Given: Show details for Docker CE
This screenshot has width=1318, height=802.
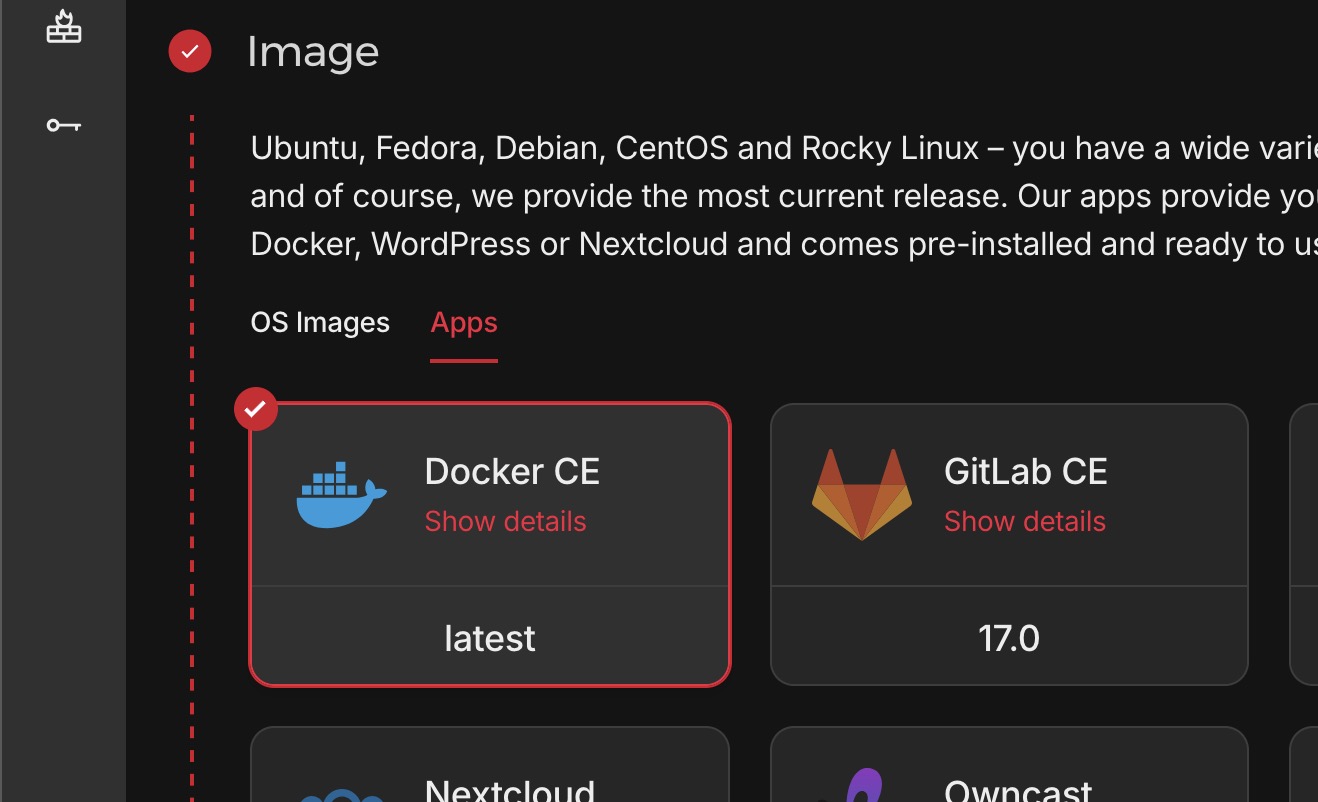Looking at the screenshot, I should click(x=505, y=521).
